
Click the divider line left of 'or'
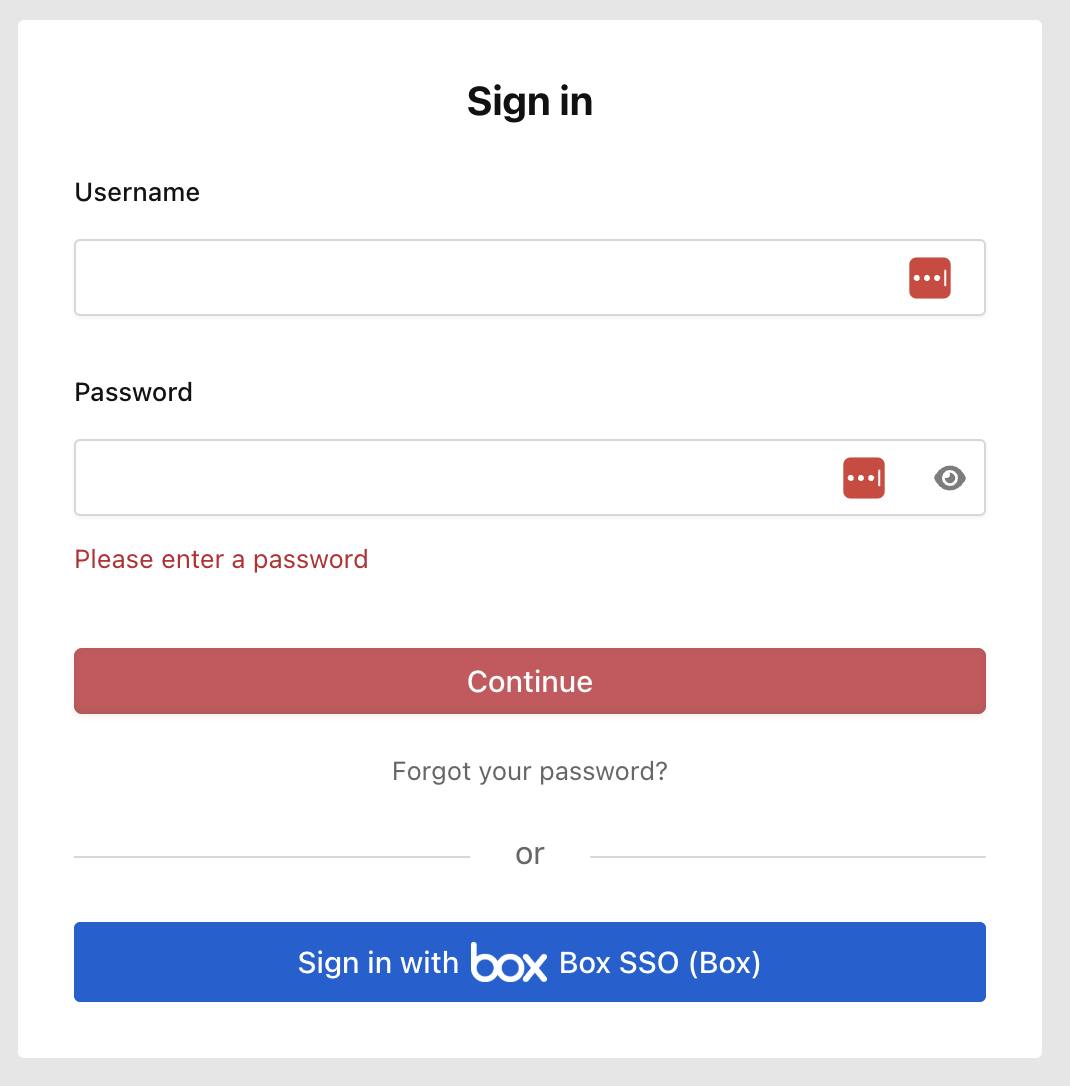click(270, 857)
